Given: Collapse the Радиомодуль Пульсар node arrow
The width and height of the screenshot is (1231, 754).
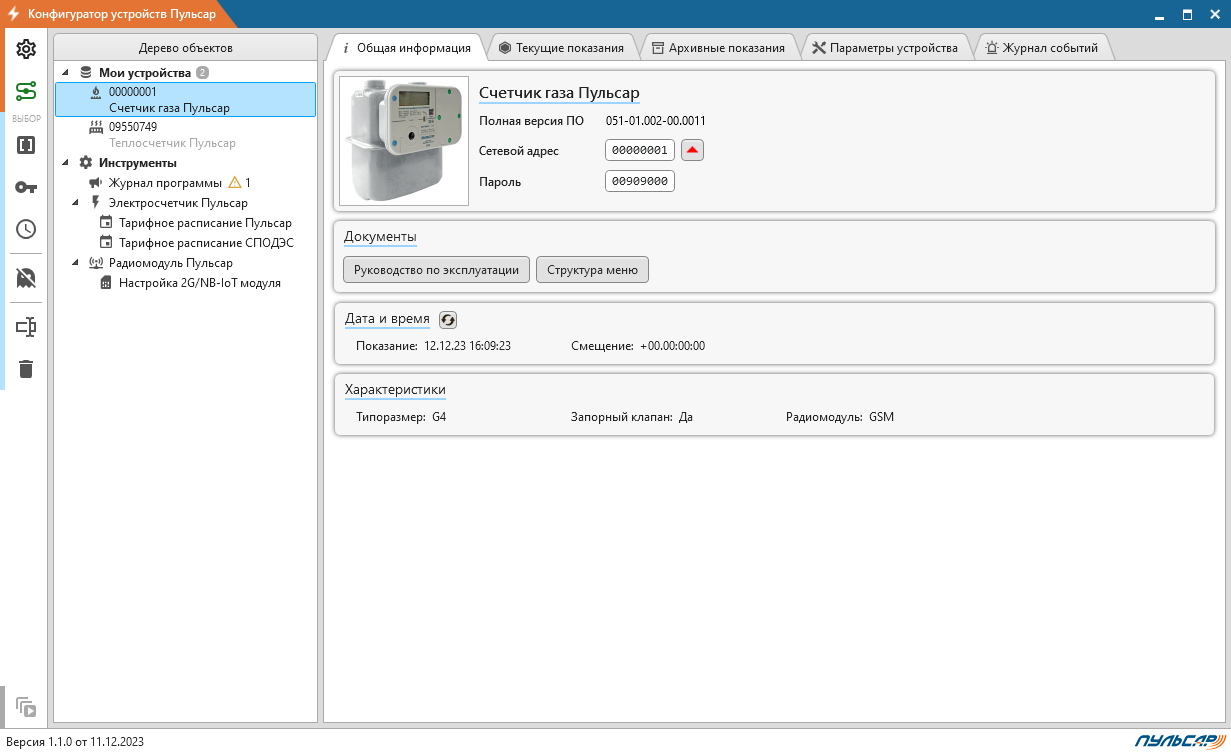Looking at the screenshot, I should point(75,263).
